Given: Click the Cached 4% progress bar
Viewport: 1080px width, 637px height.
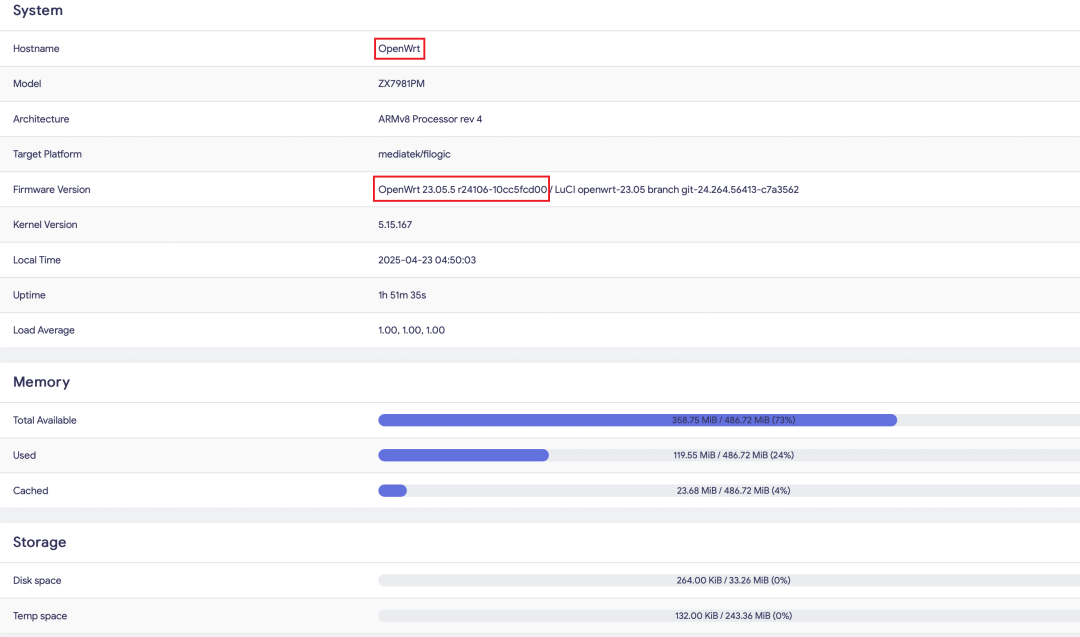Looking at the screenshot, I should (729, 491).
